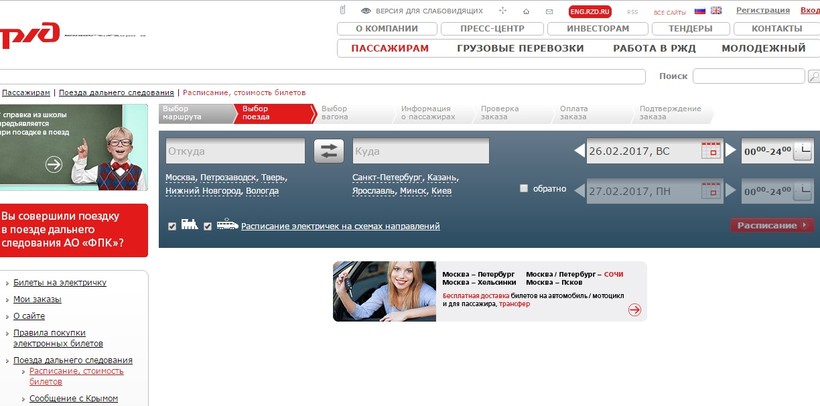The image size is (820, 406).
Task: Expand Поезда дальнего следования sidebar section
Action: tap(72, 360)
